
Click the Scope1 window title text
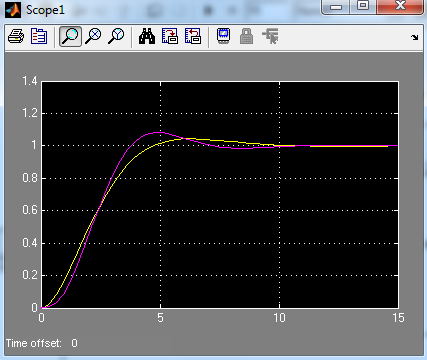[45, 10]
